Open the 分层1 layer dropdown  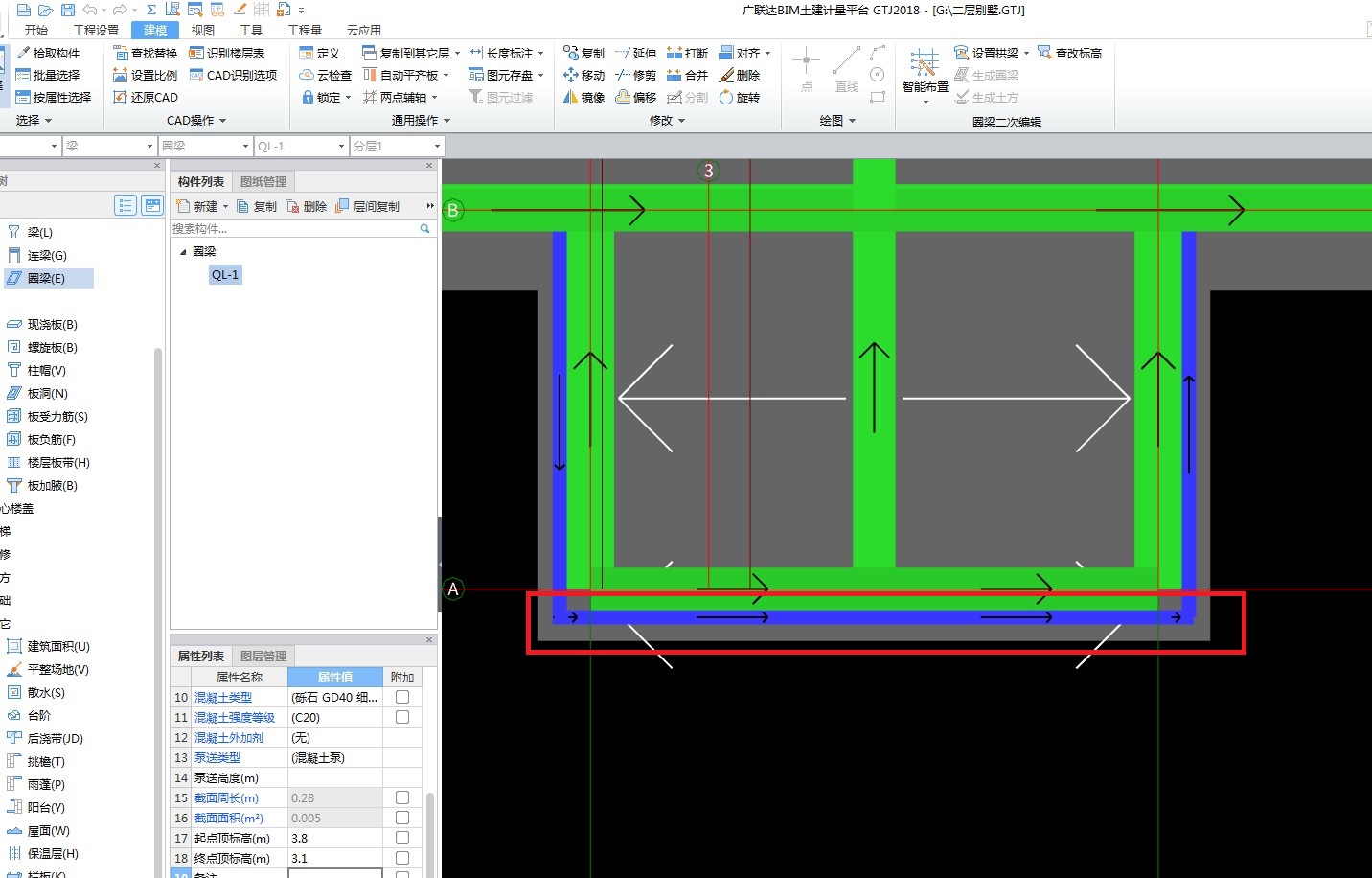pyautogui.click(x=437, y=146)
